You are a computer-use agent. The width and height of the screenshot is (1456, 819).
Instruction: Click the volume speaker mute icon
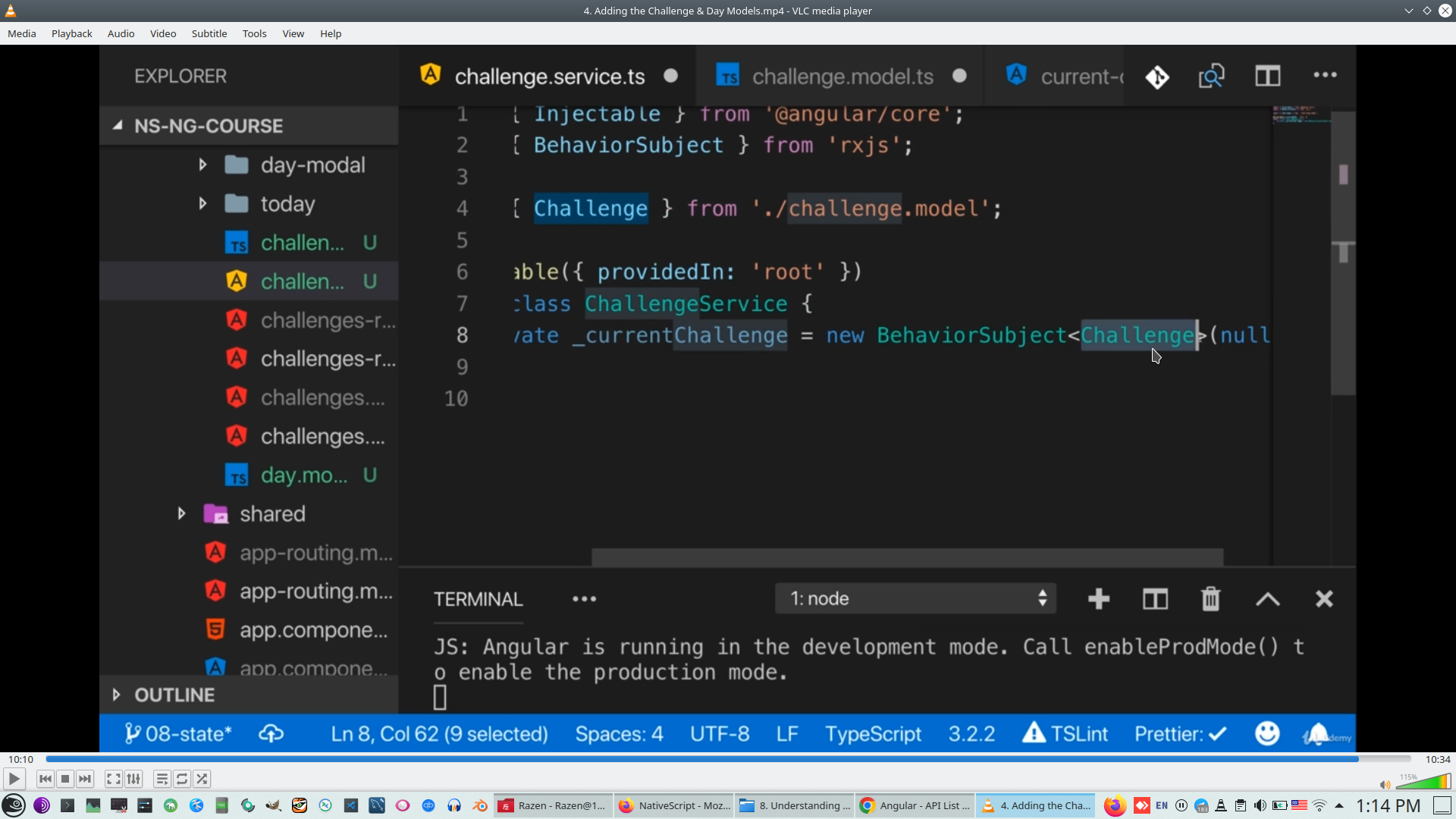(x=1385, y=784)
